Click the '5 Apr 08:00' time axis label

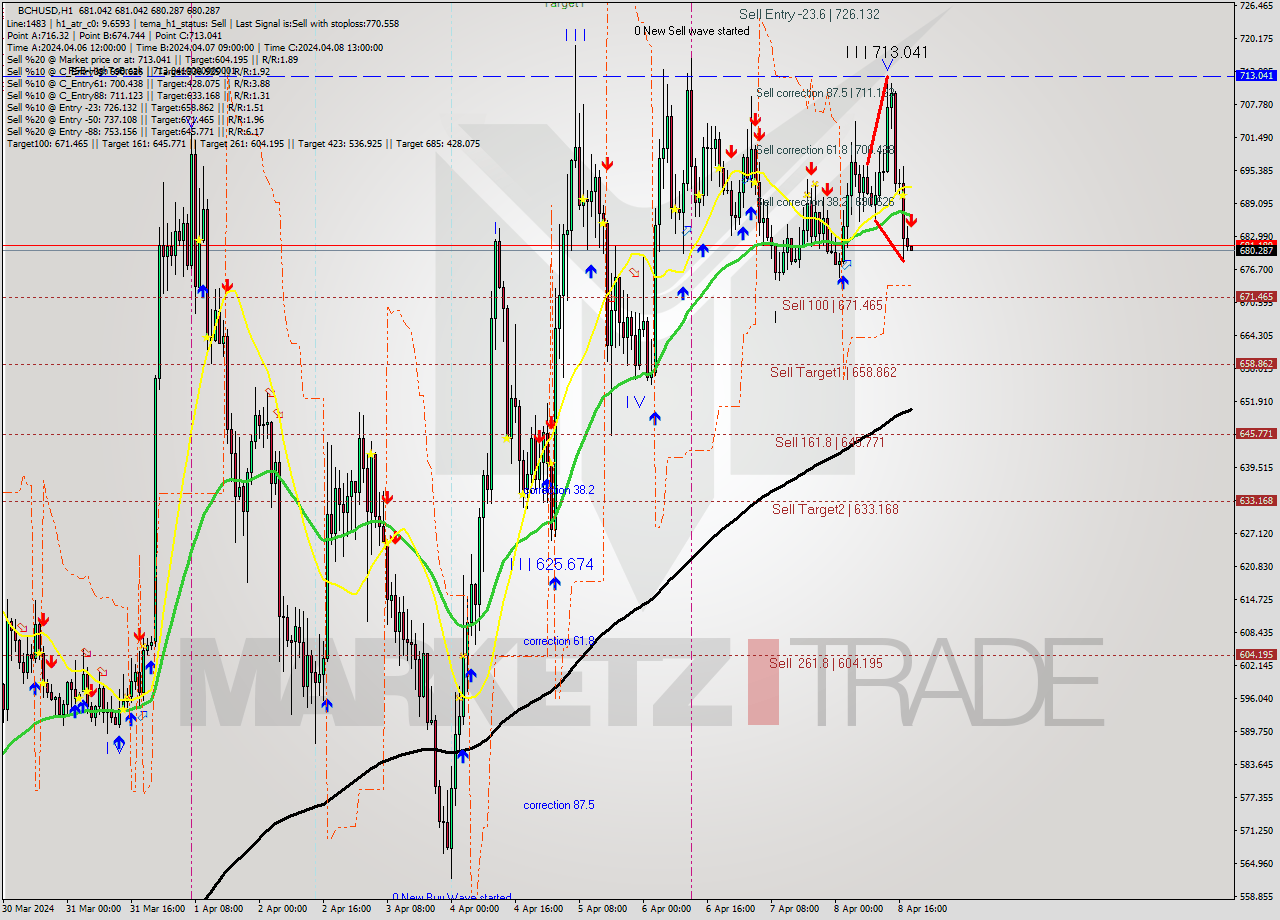(x=603, y=909)
